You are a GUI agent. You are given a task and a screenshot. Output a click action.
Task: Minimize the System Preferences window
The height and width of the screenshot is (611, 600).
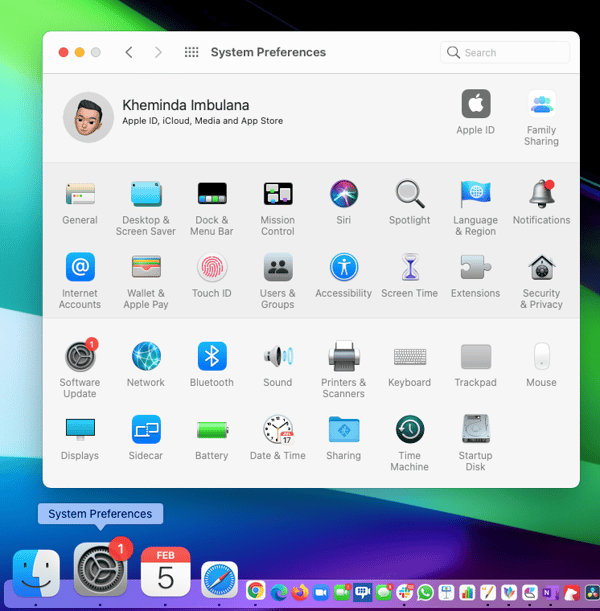click(x=79, y=52)
